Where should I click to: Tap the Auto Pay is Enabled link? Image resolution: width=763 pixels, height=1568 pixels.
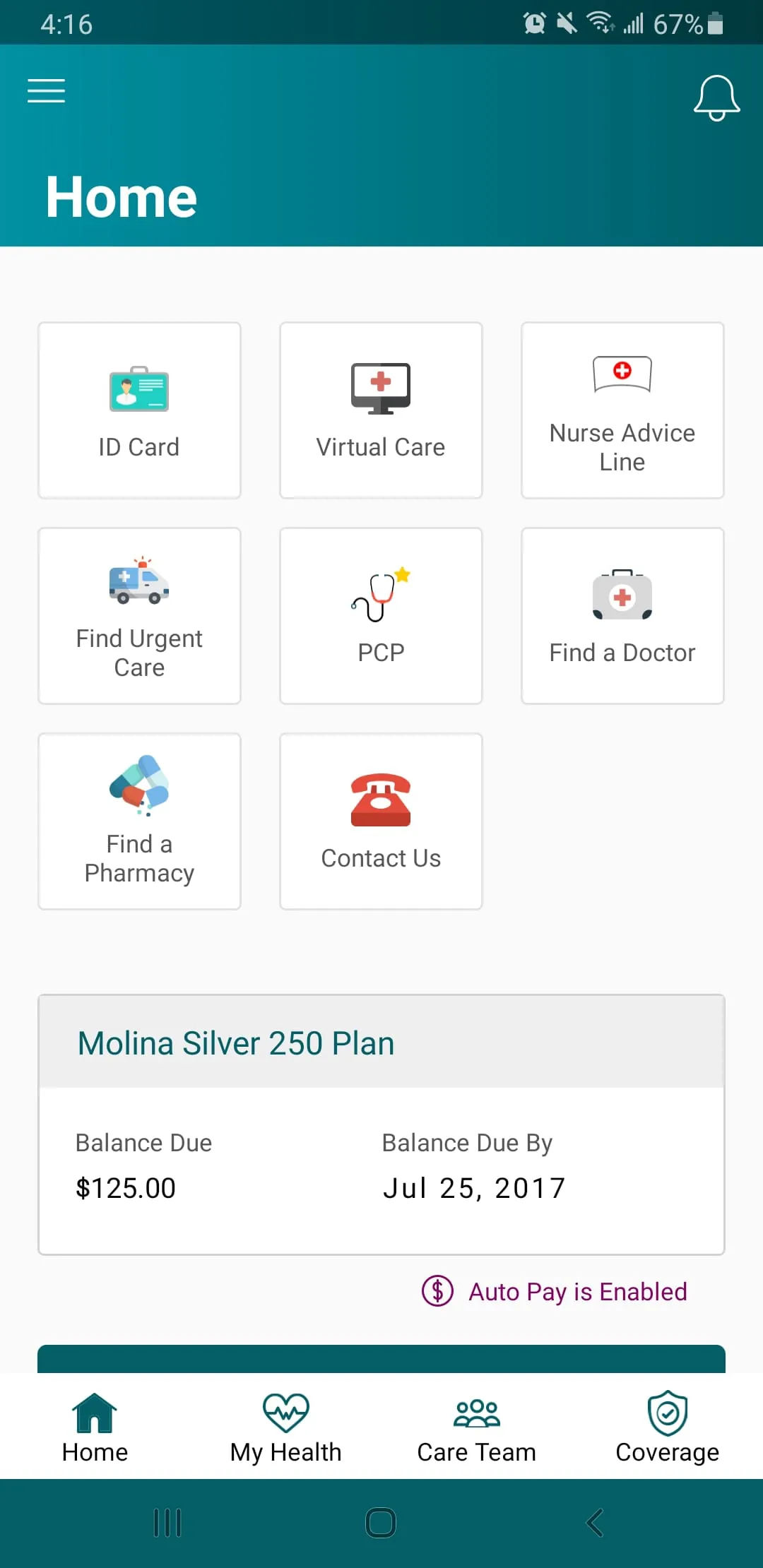coord(555,1292)
